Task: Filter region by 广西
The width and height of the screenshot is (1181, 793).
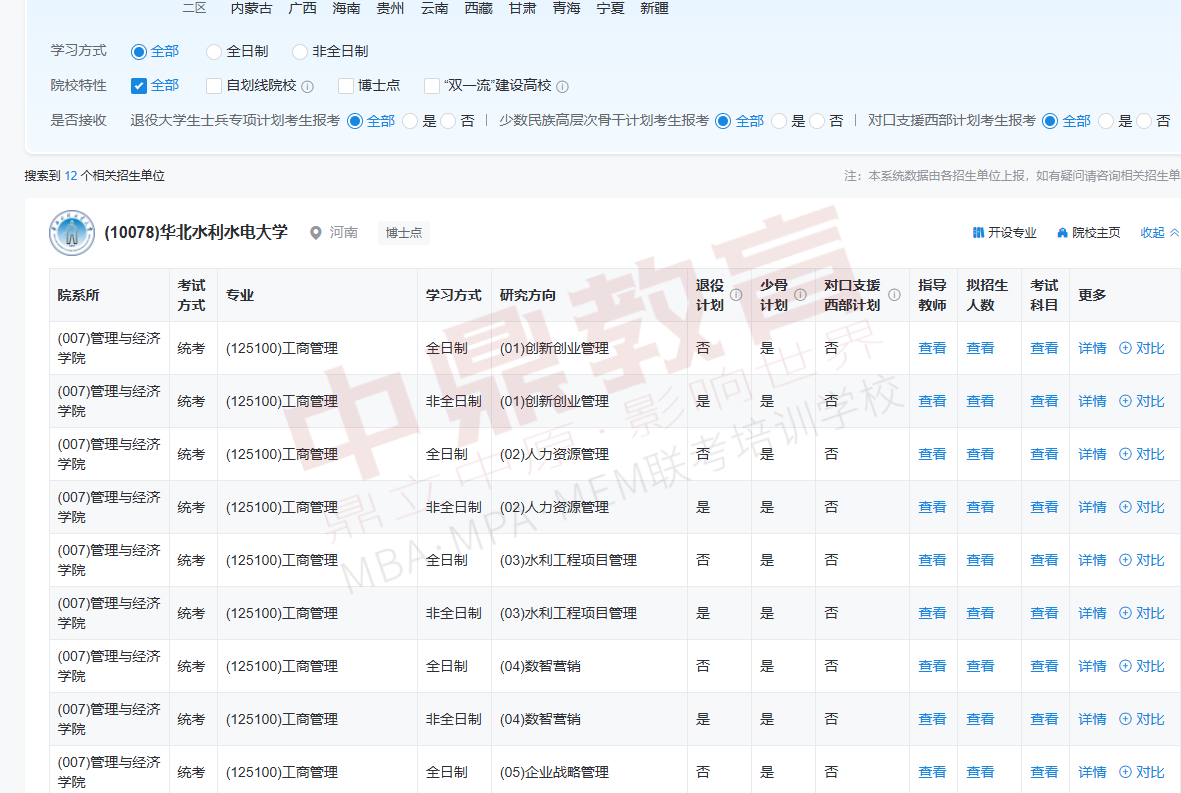Action: (302, 8)
